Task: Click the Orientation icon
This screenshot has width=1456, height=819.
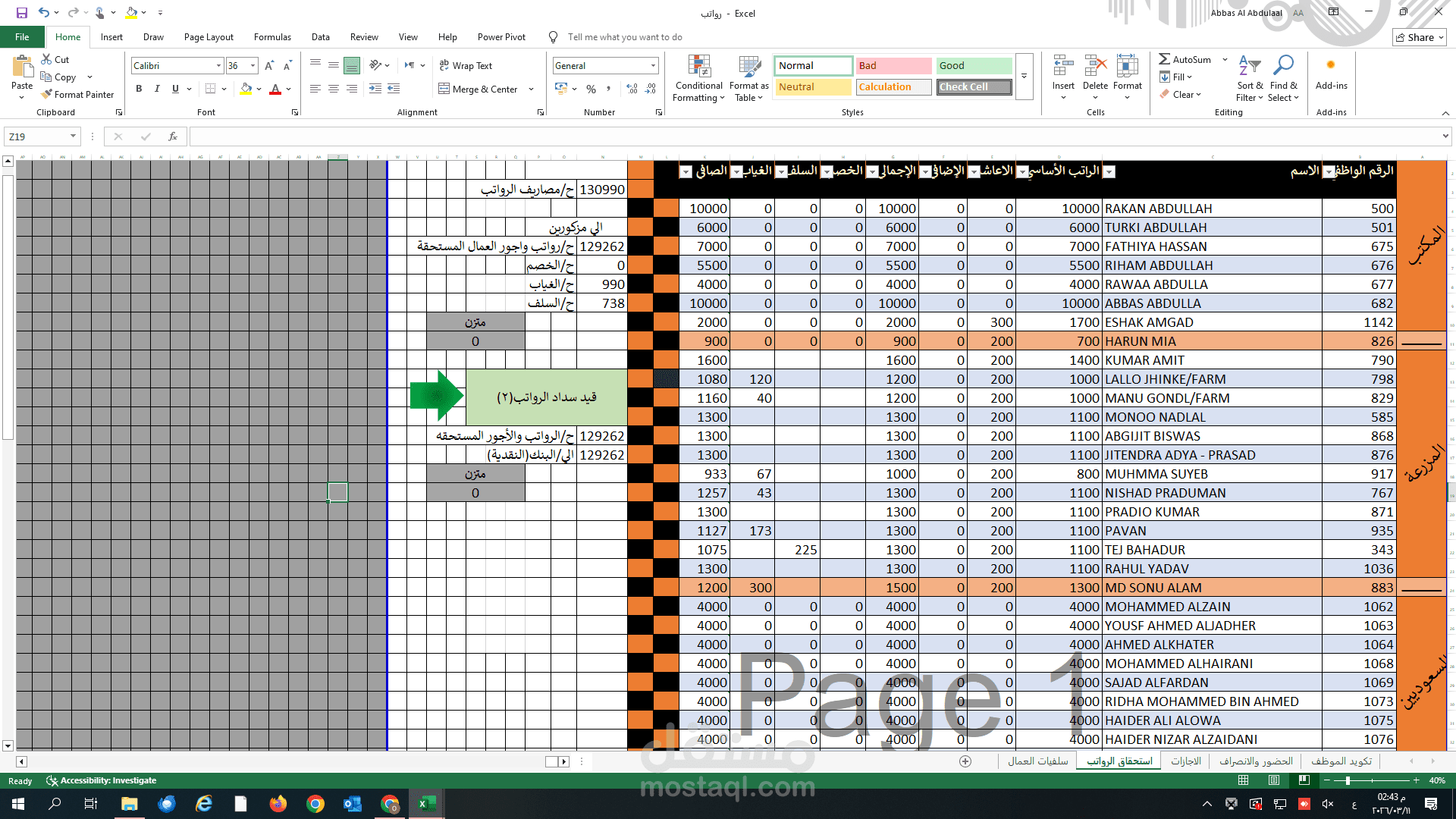Action: coord(375,66)
